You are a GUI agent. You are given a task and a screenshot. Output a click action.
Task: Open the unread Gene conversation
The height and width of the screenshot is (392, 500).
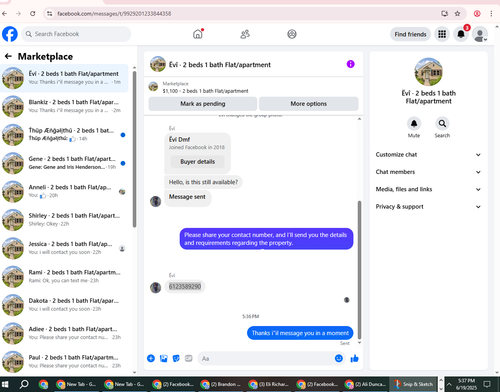tap(64, 163)
